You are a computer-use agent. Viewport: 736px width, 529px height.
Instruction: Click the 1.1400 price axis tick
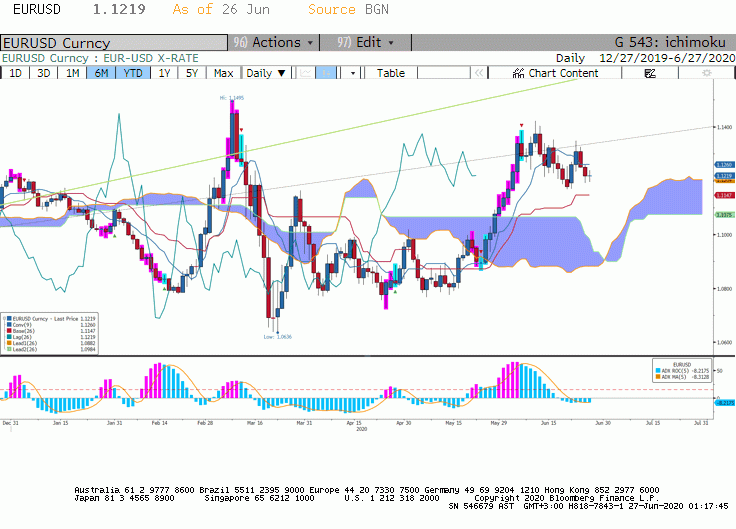click(x=724, y=127)
